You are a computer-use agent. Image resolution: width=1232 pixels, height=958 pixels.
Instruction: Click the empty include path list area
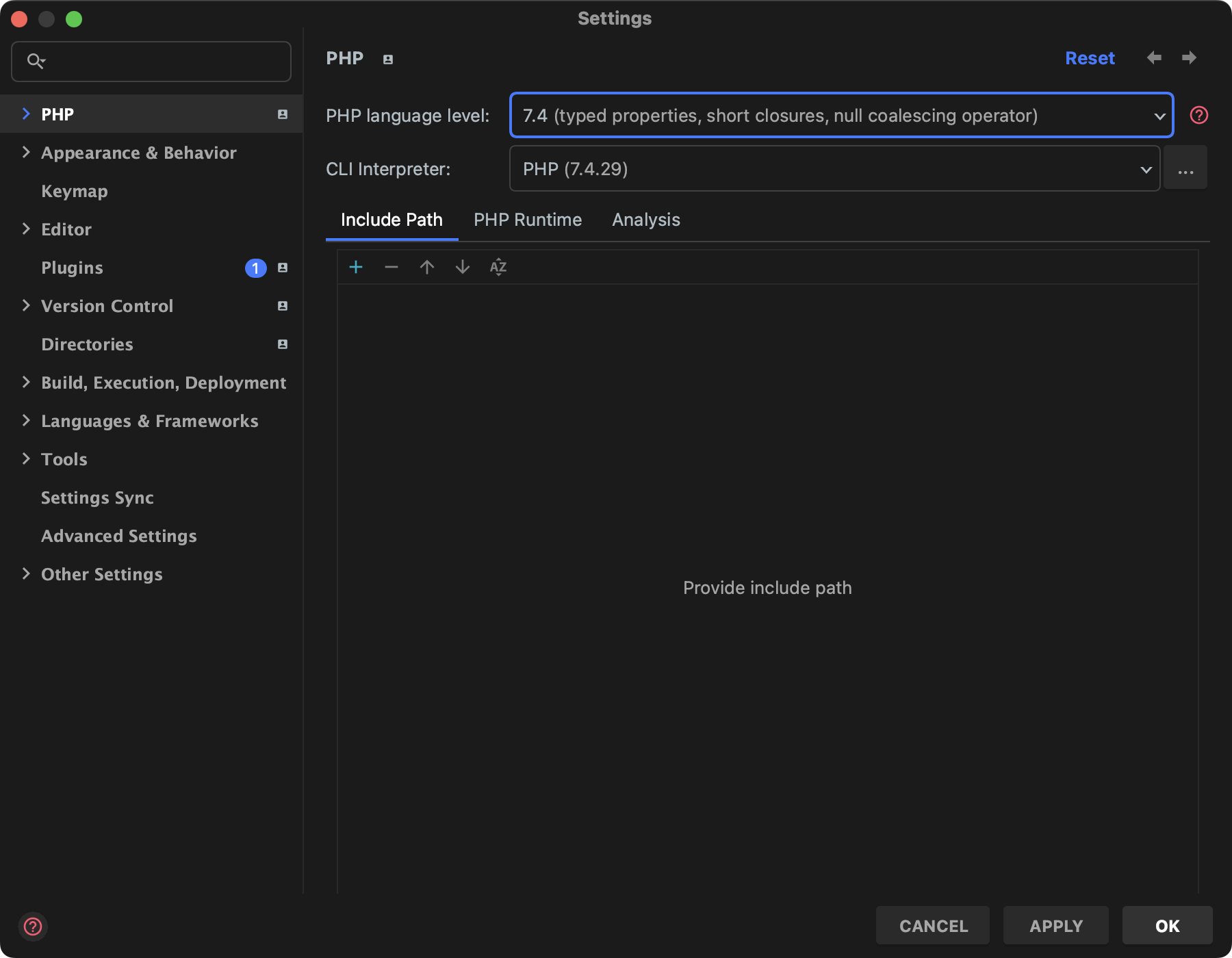pyautogui.click(x=767, y=588)
